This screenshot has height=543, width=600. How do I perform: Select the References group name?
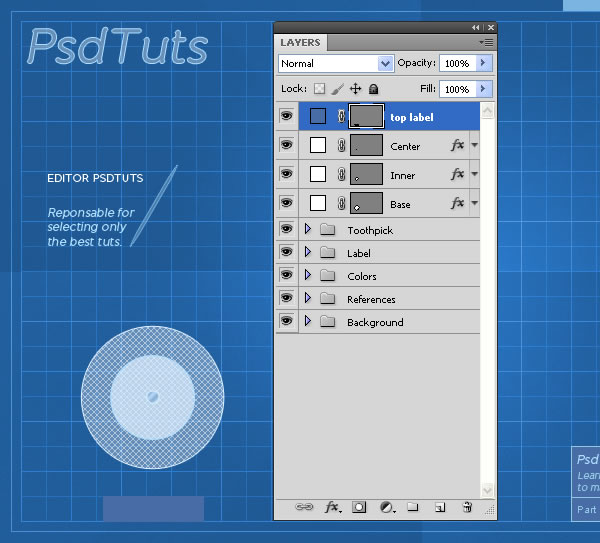371,299
